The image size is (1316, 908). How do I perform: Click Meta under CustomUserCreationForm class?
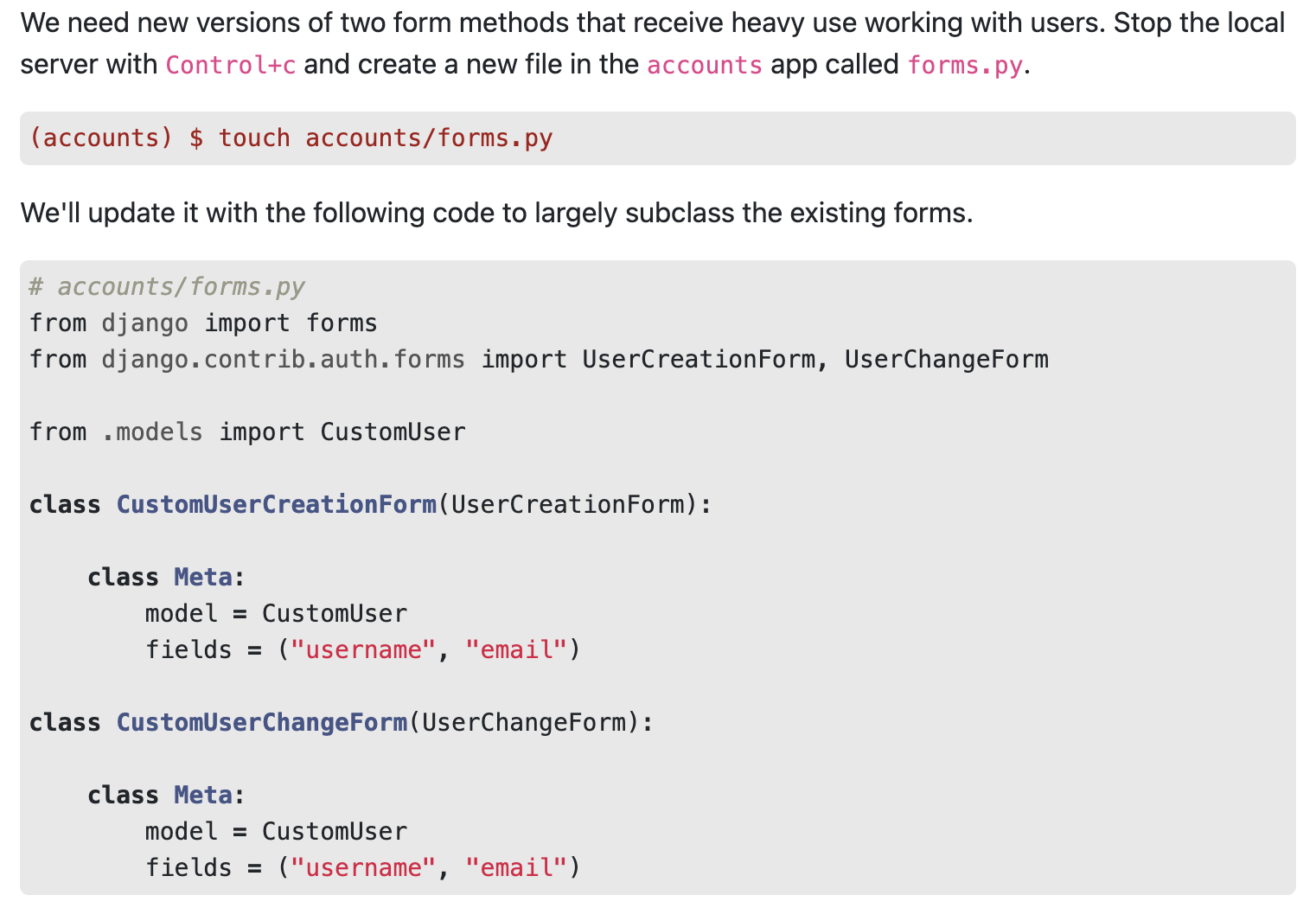coord(203,578)
